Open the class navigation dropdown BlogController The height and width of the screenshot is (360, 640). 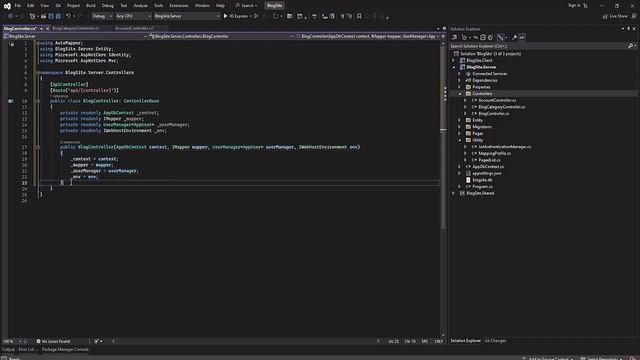click(221, 36)
